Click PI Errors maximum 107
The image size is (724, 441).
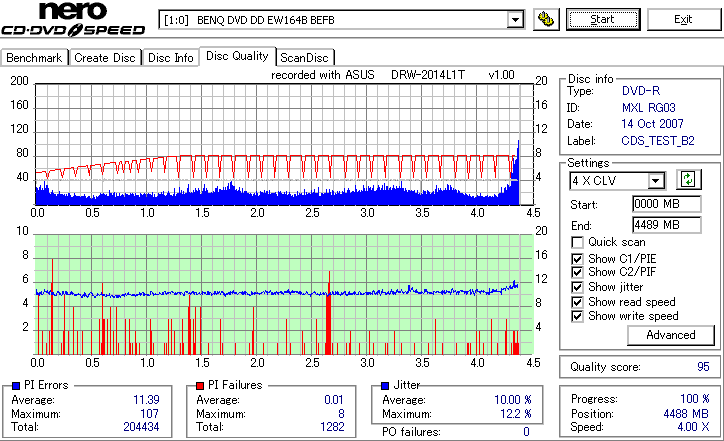[149, 413]
